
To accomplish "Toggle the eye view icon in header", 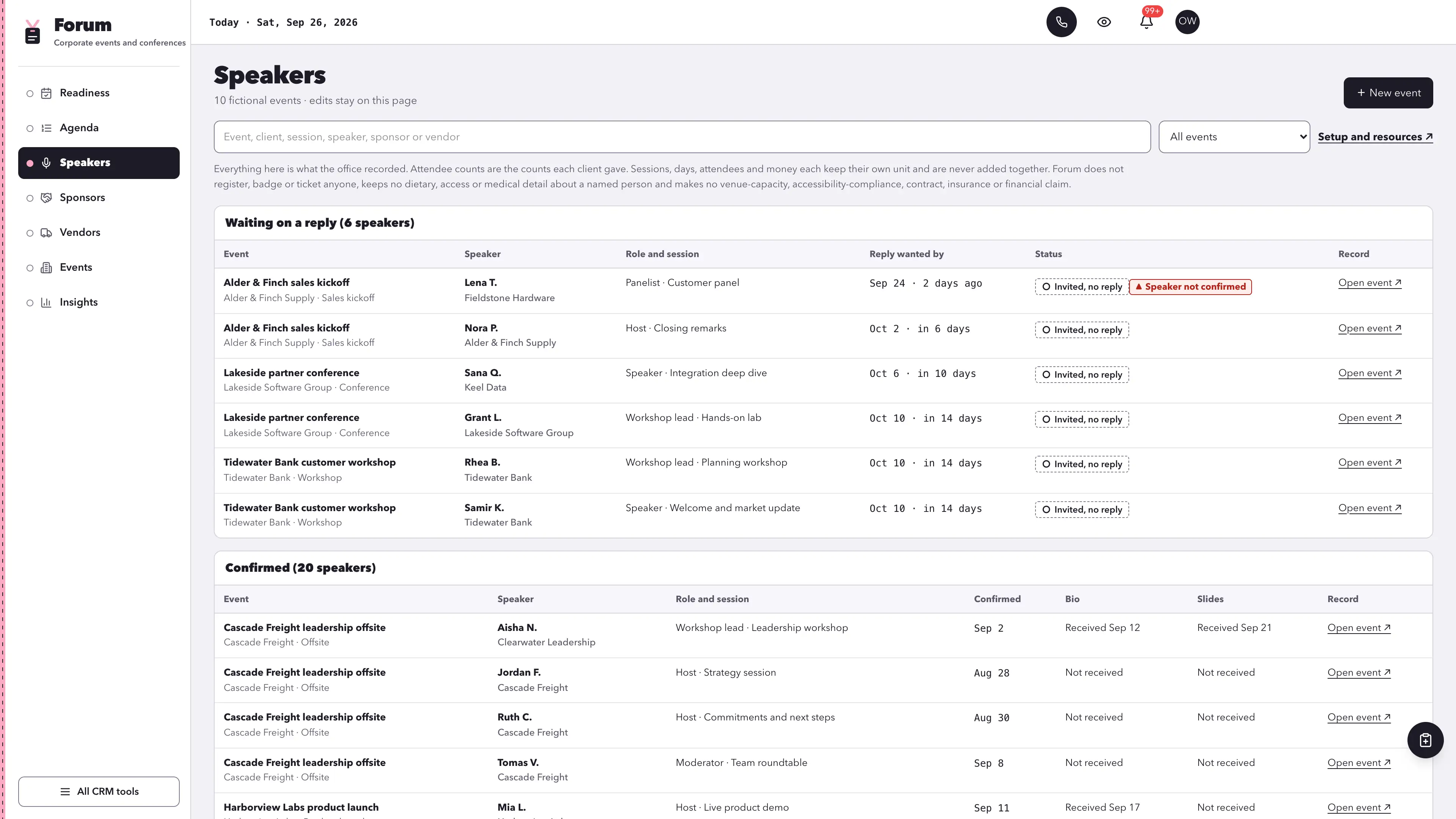I will (x=1104, y=22).
